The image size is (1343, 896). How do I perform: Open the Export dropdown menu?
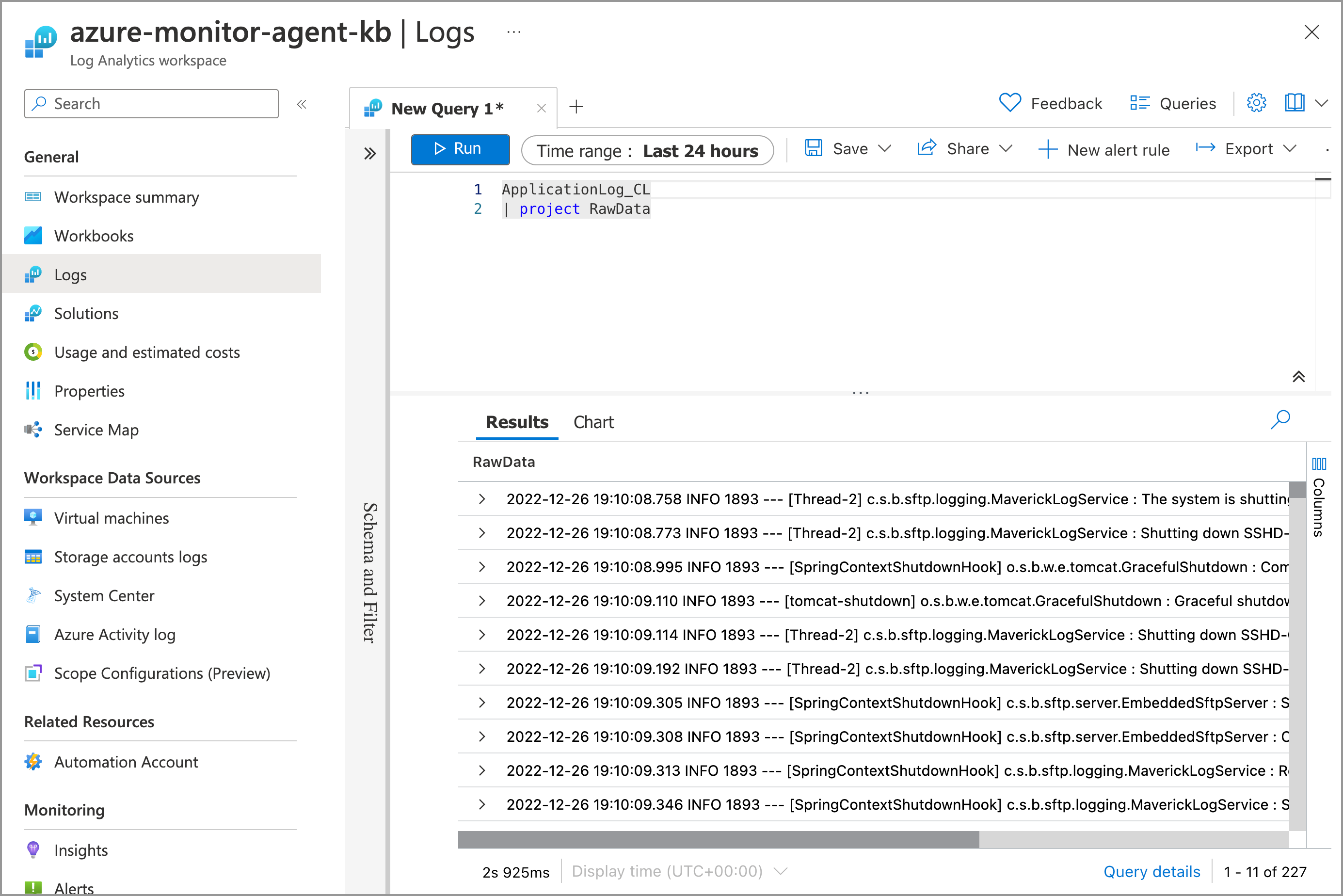click(1290, 149)
